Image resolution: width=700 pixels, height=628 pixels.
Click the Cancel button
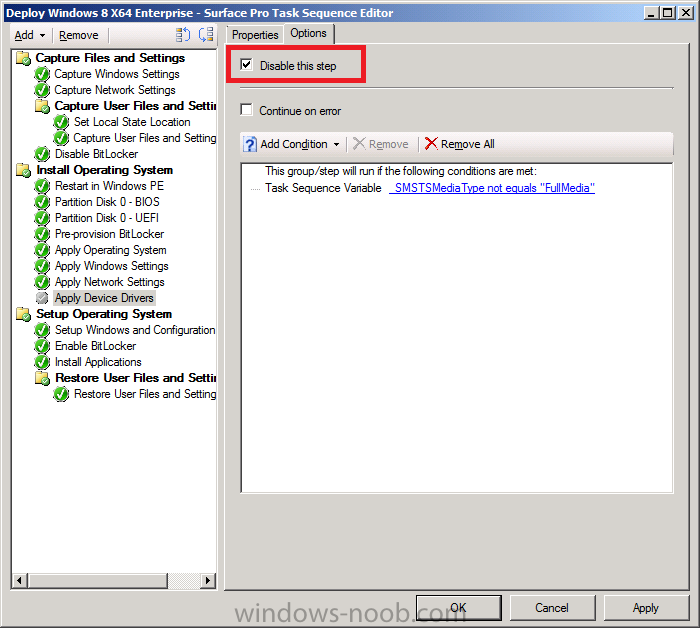[x=552, y=607]
